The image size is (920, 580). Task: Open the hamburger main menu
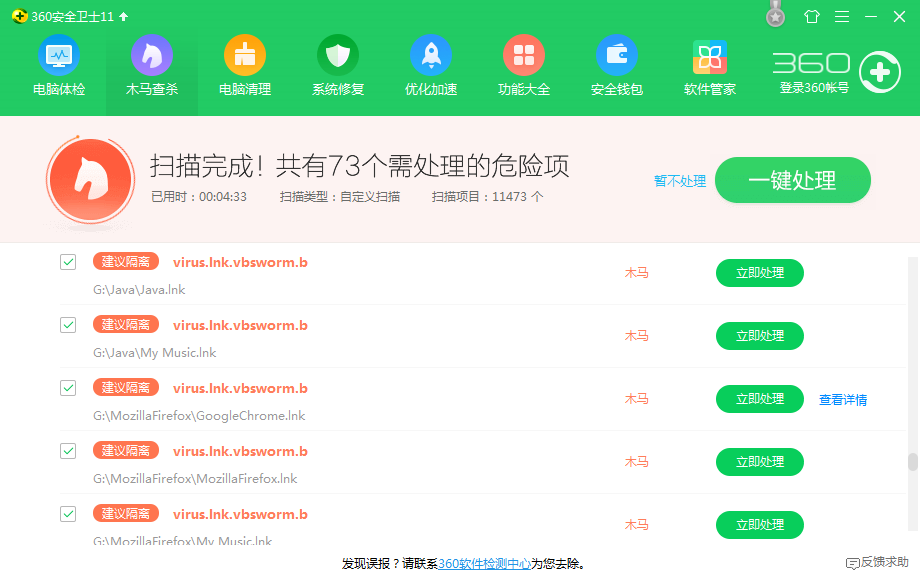(842, 16)
